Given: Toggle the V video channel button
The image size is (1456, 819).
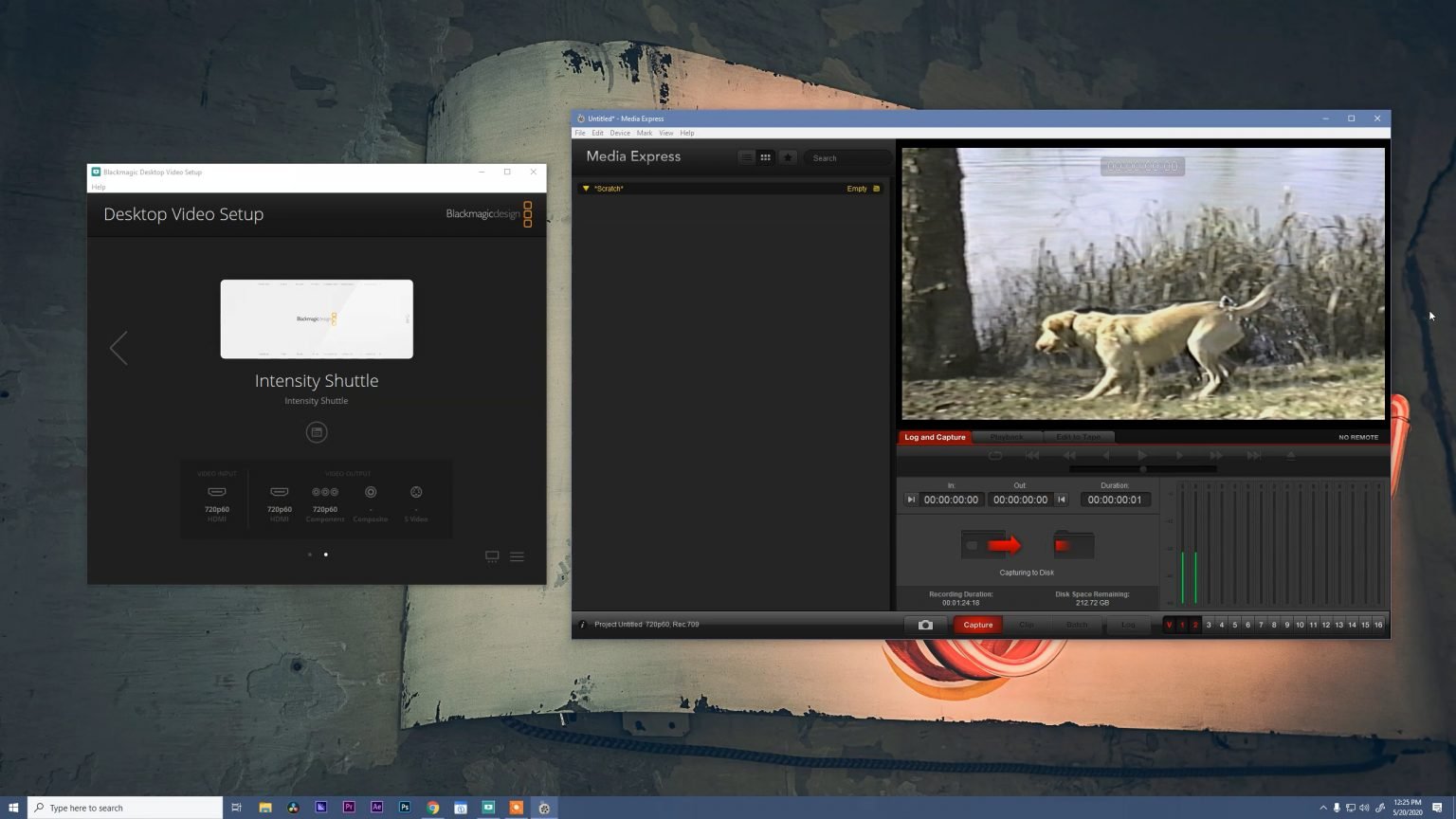Looking at the screenshot, I should [1169, 625].
